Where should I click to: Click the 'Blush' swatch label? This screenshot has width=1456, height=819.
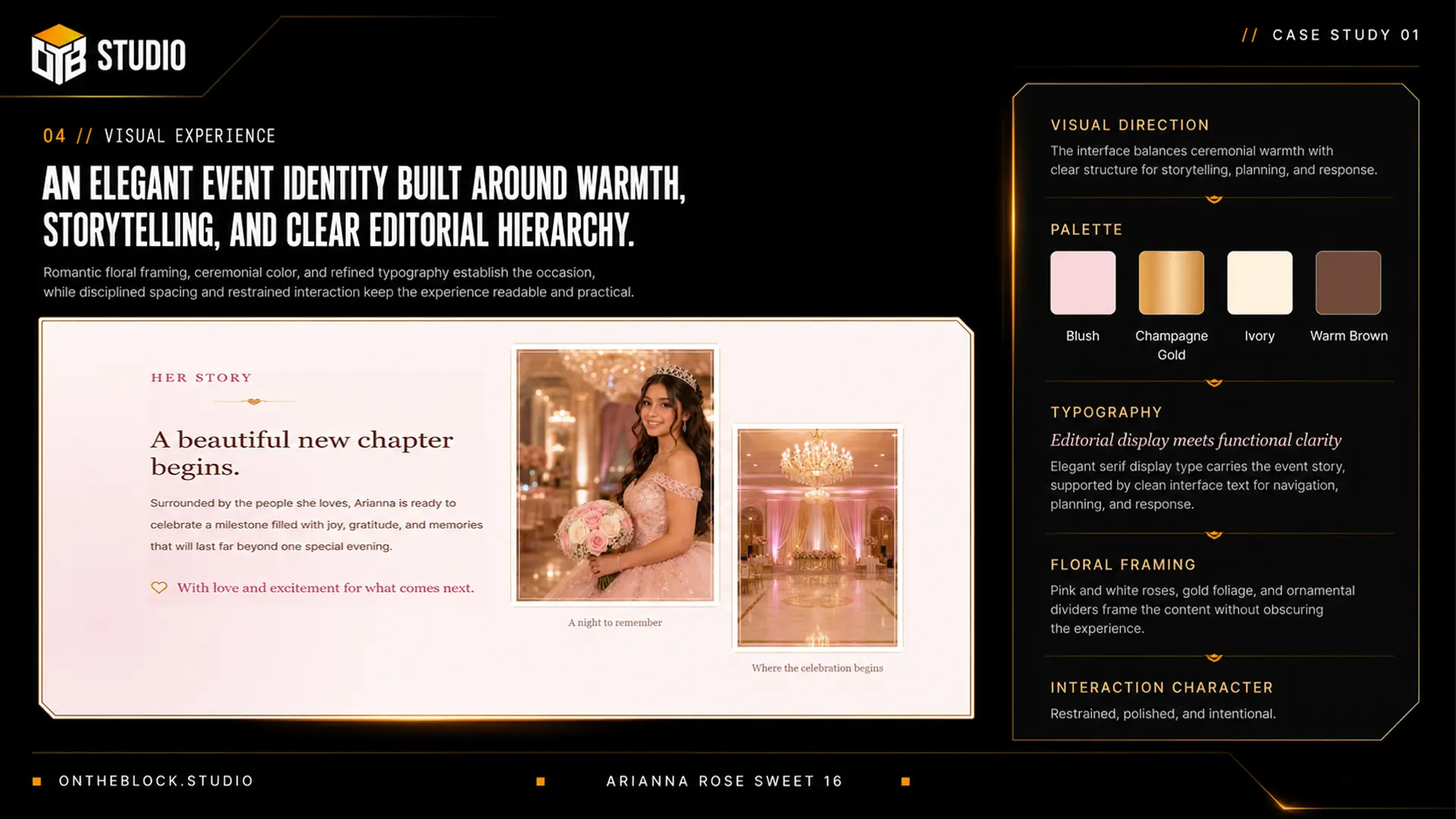coord(1083,336)
